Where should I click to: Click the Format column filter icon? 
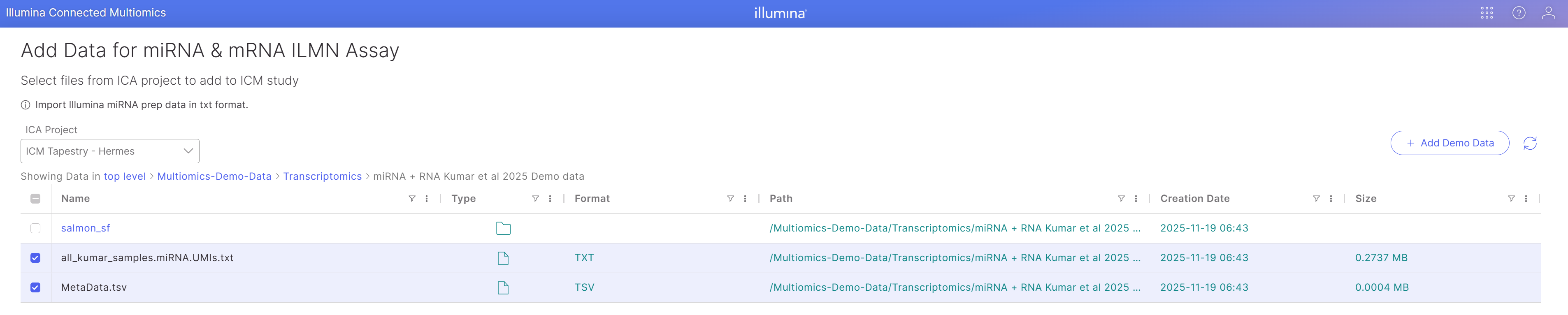[x=730, y=199]
